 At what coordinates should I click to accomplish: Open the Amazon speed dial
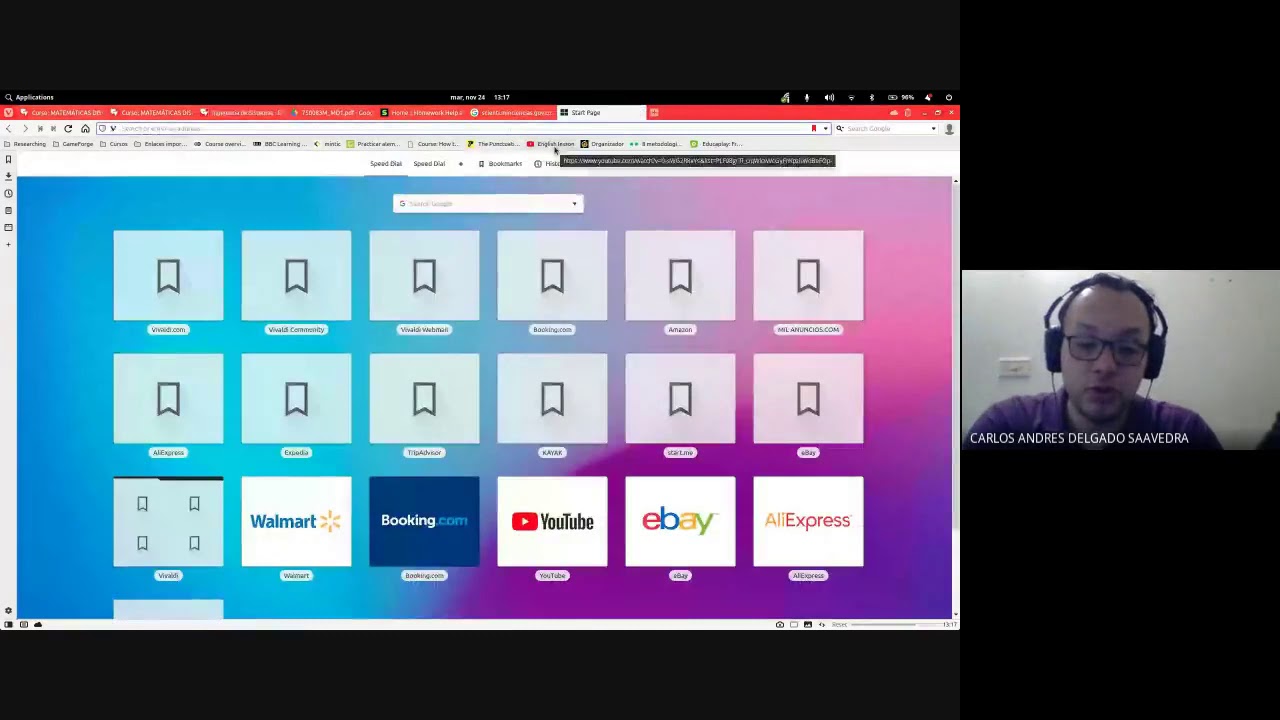coord(680,276)
